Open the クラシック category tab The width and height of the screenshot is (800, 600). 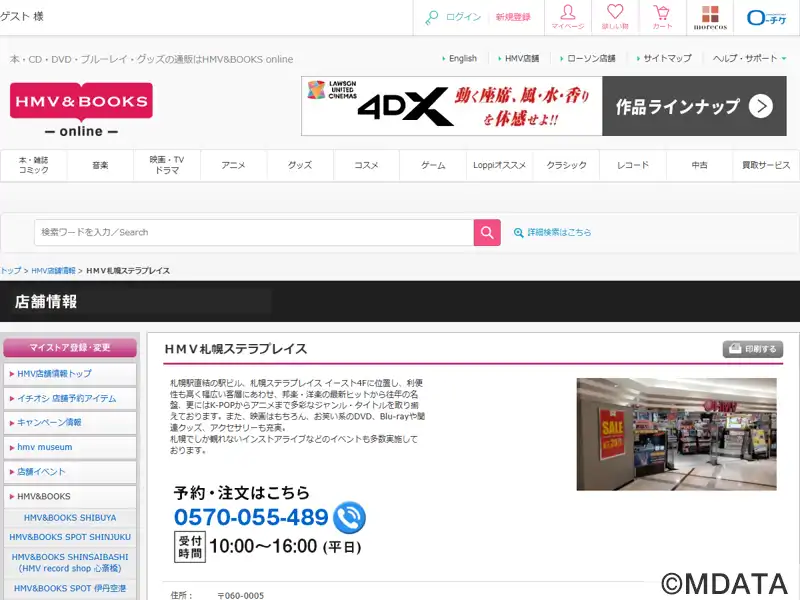click(x=566, y=165)
